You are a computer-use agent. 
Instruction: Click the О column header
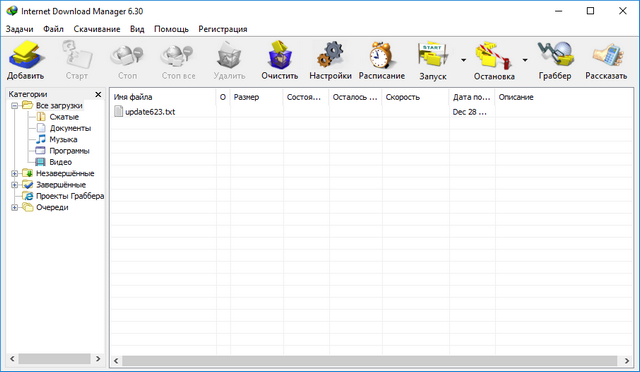pos(223,97)
